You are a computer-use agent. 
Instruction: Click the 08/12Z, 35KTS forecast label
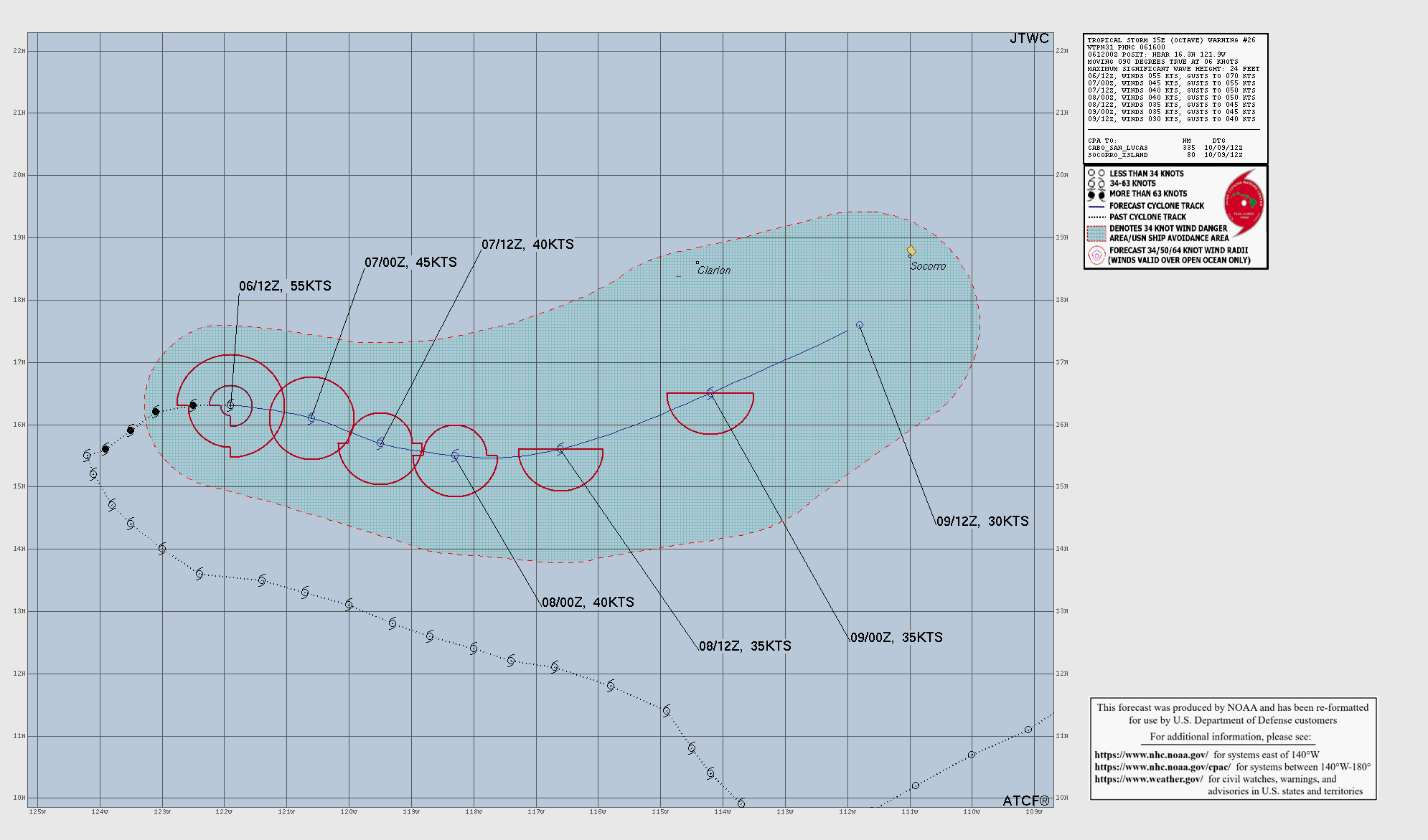(745, 646)
